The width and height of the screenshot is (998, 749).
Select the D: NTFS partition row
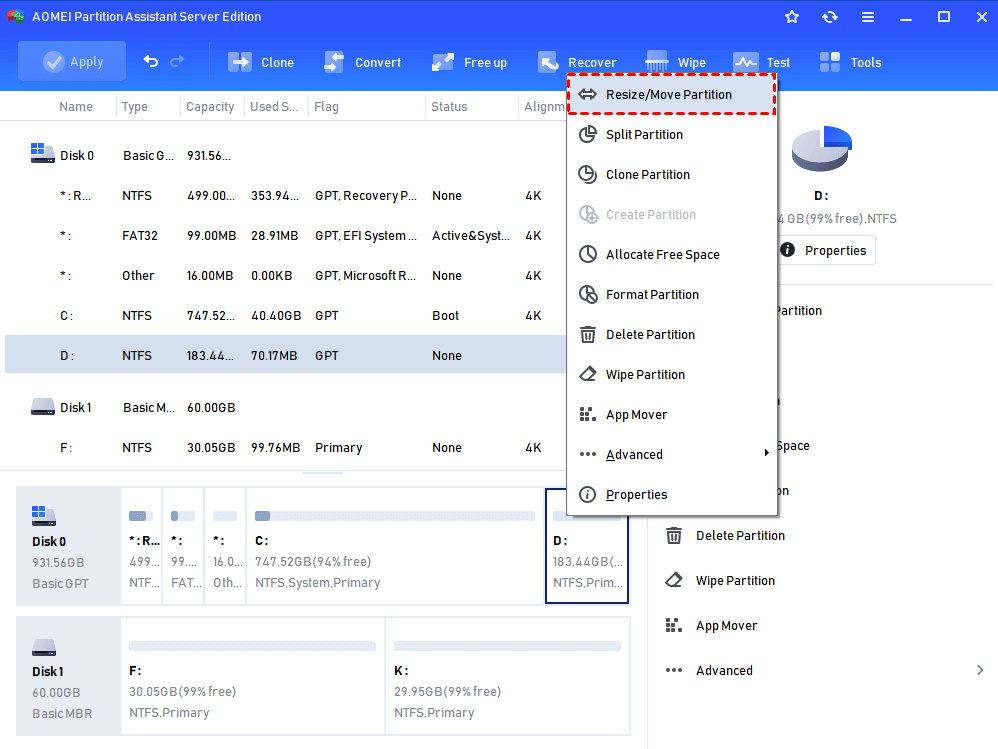285,355
